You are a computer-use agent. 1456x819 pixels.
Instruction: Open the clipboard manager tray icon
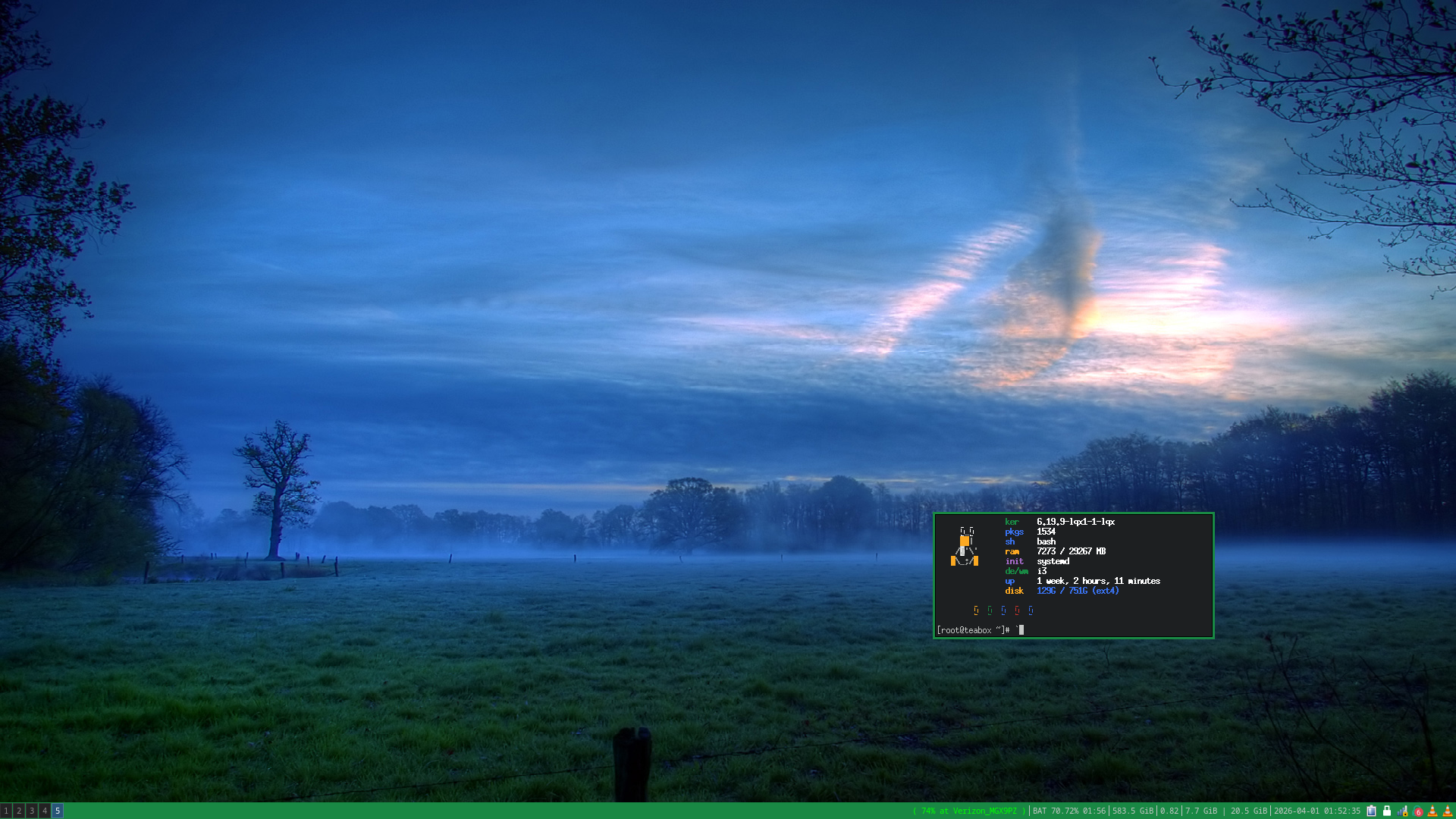pos(1371,811)
